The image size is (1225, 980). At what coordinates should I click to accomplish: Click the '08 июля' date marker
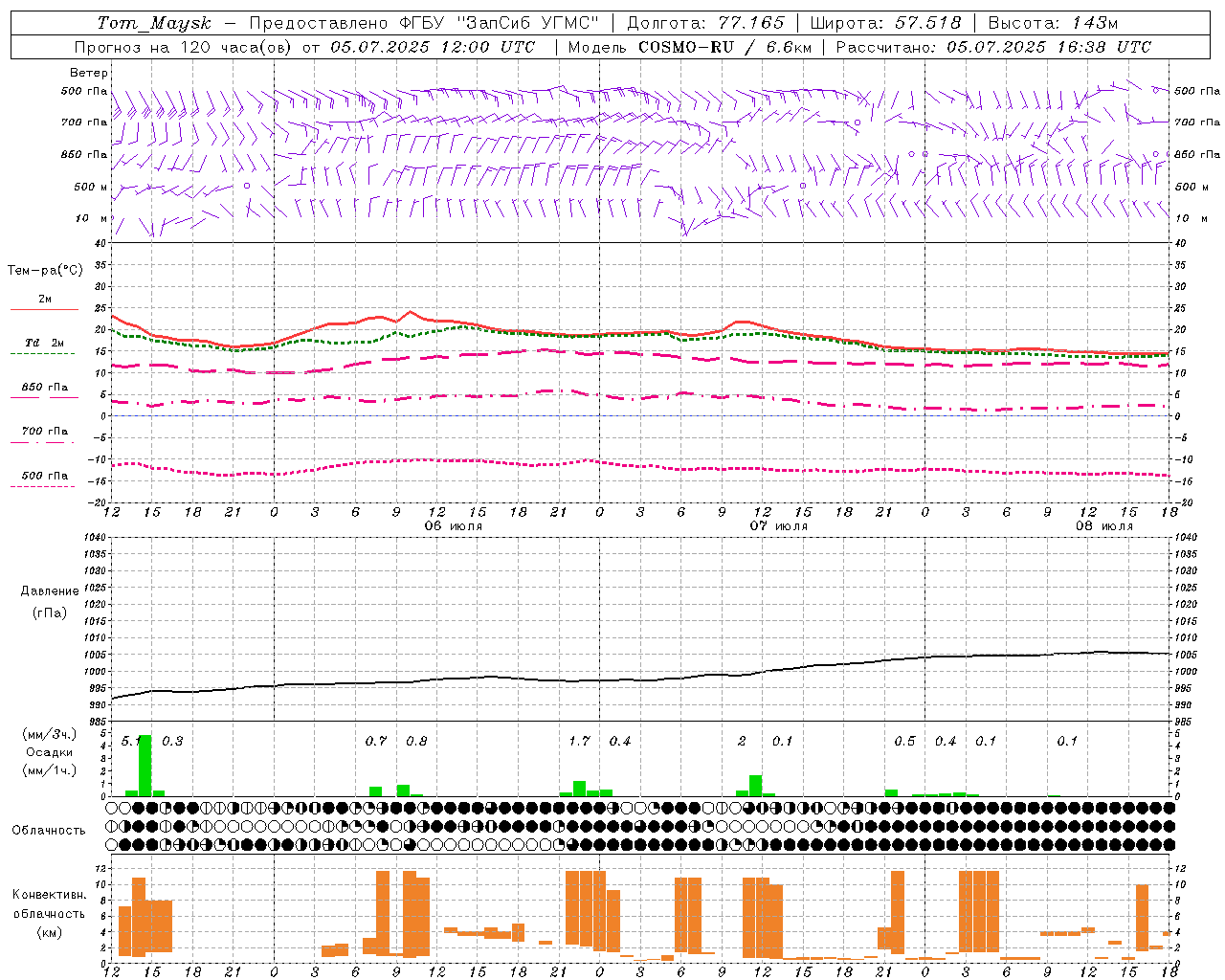point(1104,526)
